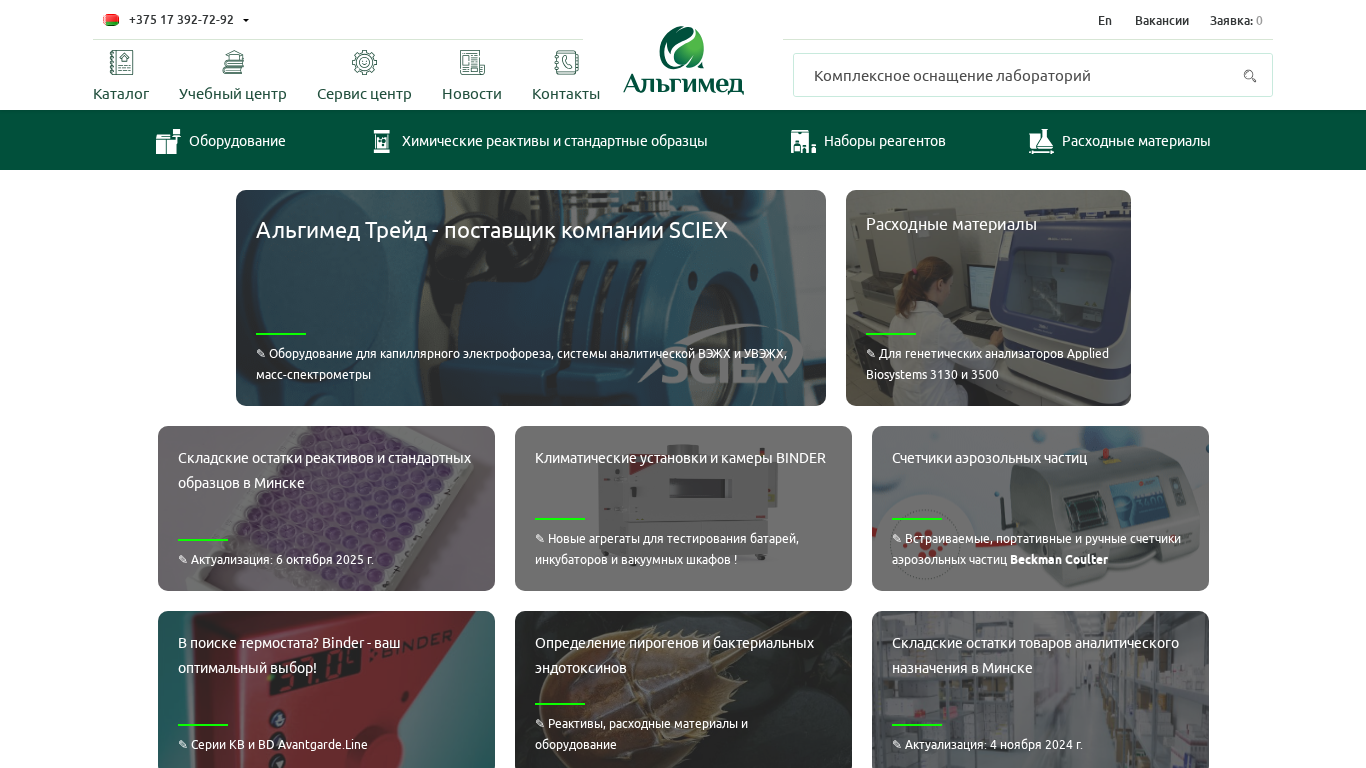1366x768 pixels.
Task: Click the Наборы реагентов kit icon
Action: click(803, 141)
